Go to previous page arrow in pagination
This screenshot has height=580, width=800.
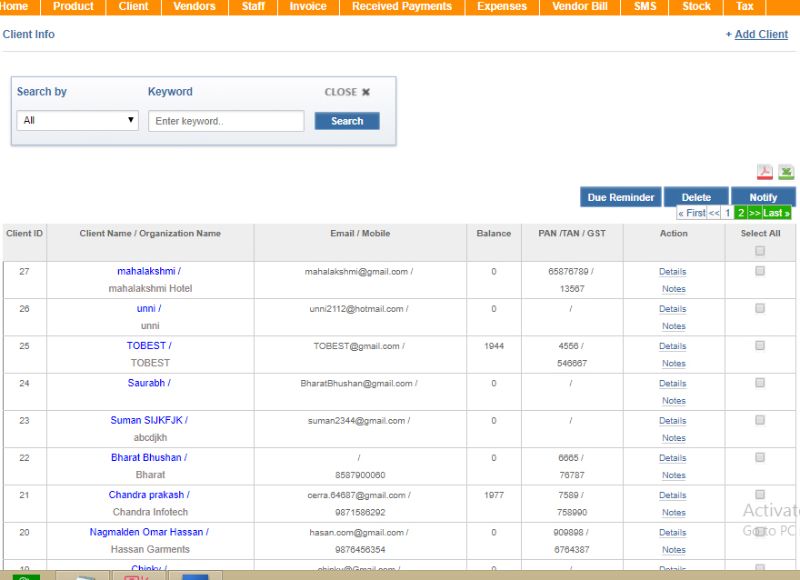714,213
